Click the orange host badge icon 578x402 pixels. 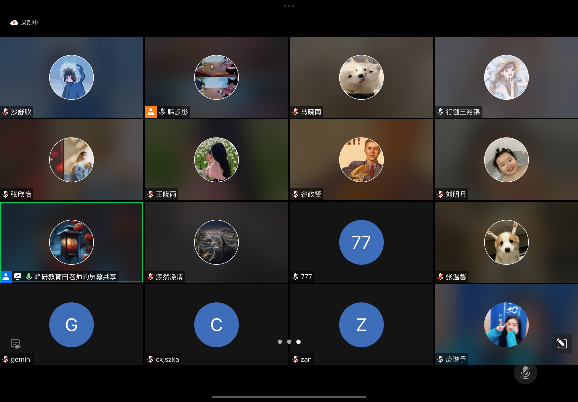pyautogui.click(x=151, y=112)
